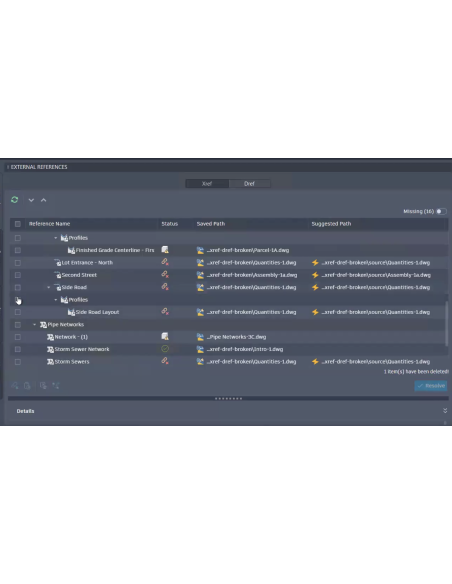This screenshot has height=584, width=452.
Task: Click the lightning suggested-path icon for Storm Sewers
Action: pos(315,362)
